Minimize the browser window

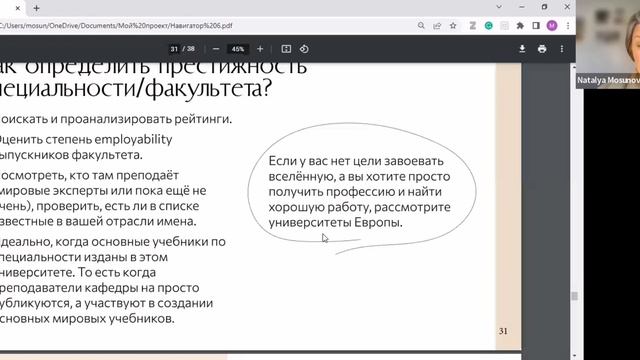click(x=522, y=7)
